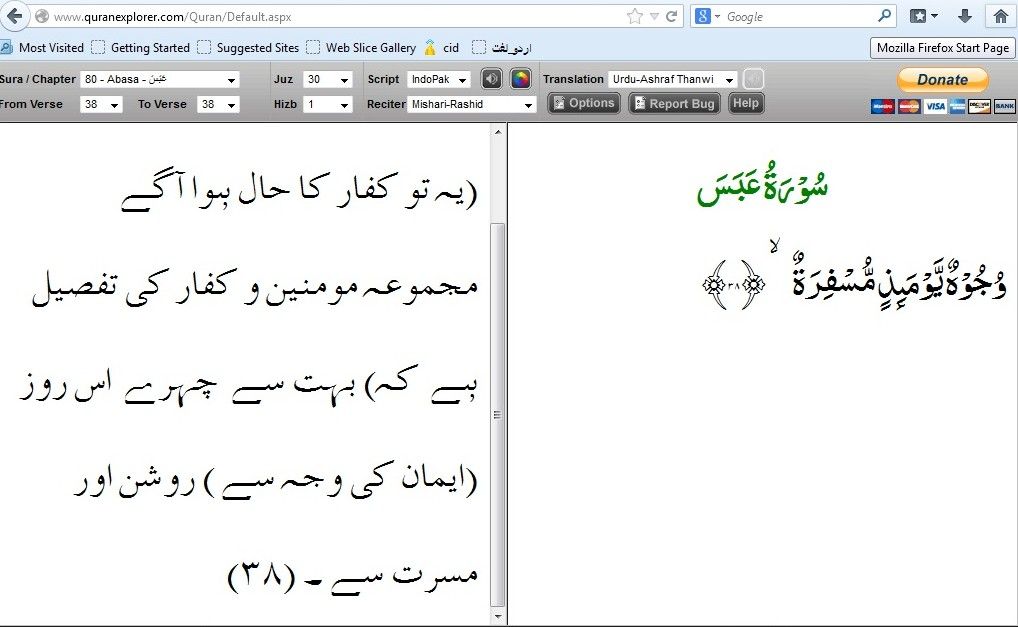Toggle Arabic recitation audio speaker icon

(491, 79)
